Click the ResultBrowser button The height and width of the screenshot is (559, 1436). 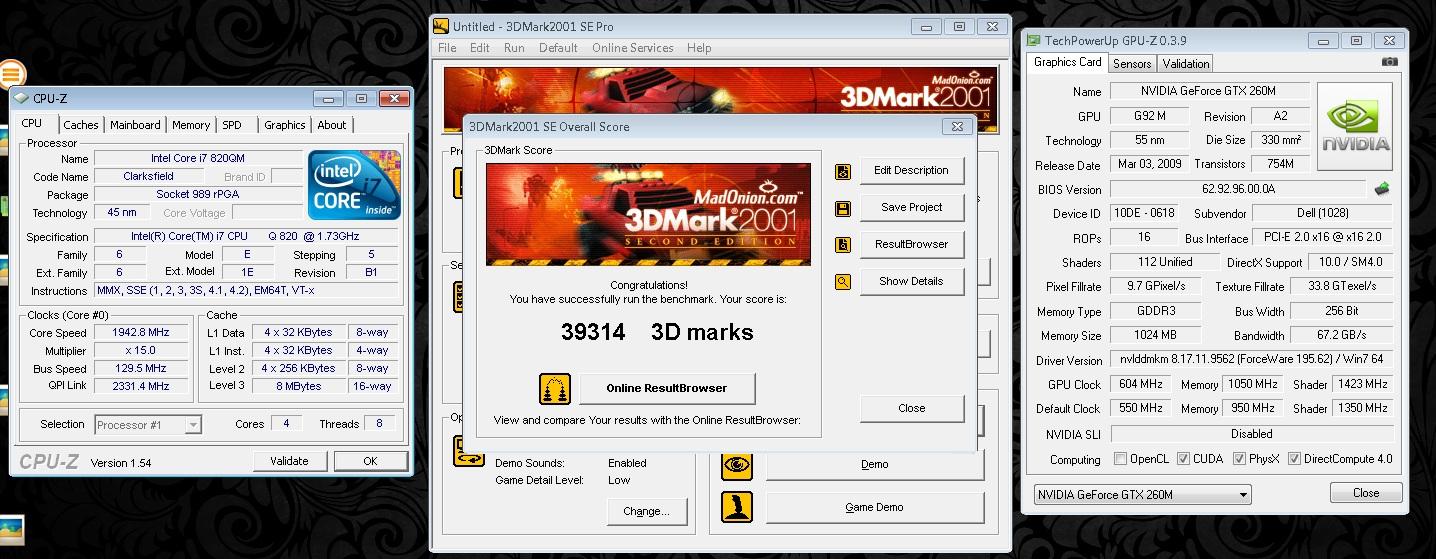pyautogui.click(x=911, y=244)
